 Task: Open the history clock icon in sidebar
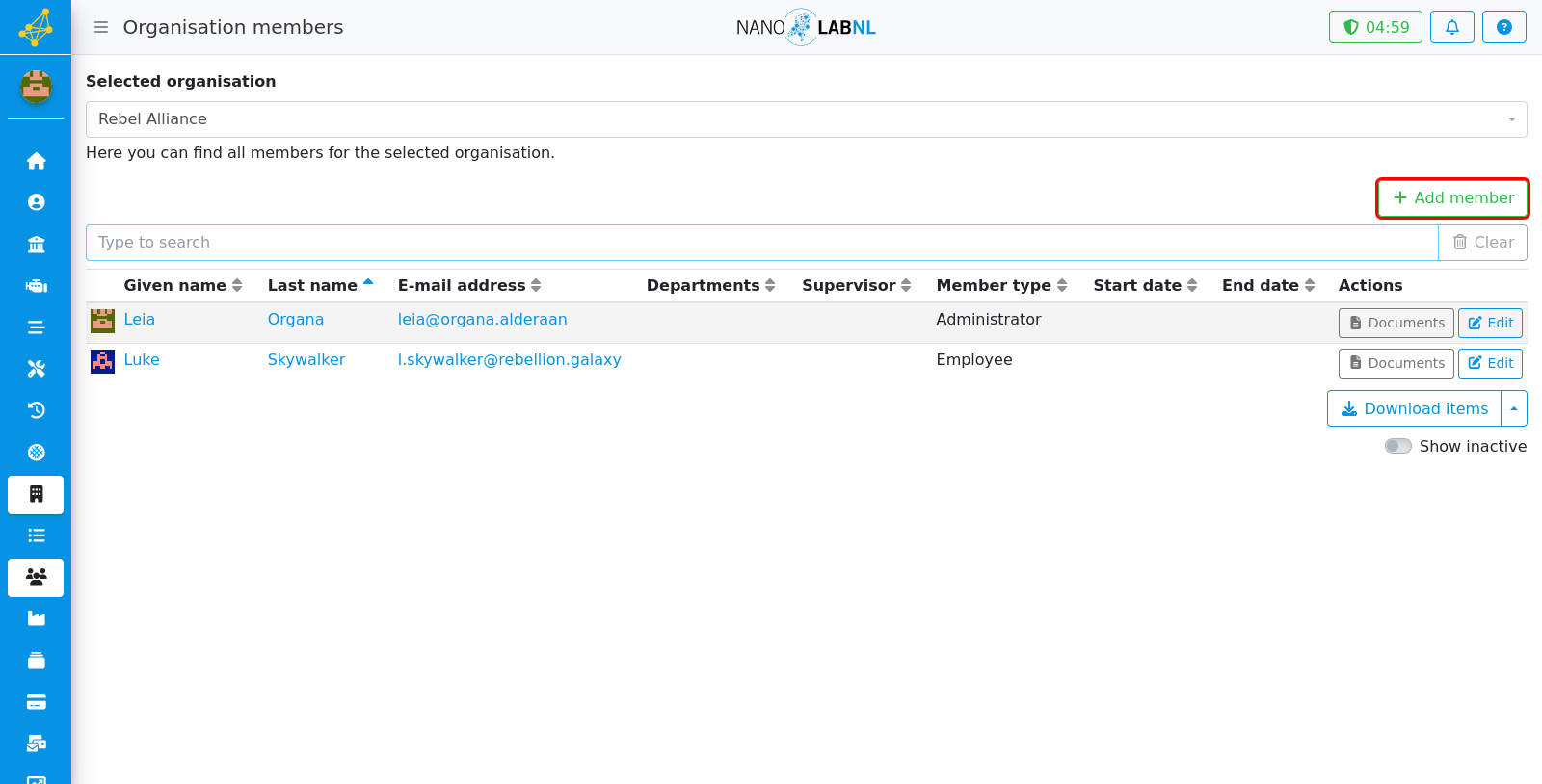pos(36,410)
